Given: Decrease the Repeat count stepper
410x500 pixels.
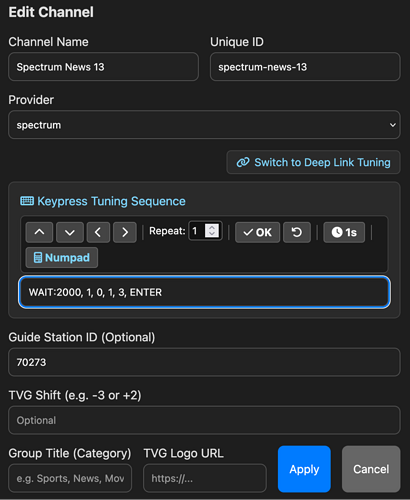Looking at the screenshot, I should click(212, 234).
